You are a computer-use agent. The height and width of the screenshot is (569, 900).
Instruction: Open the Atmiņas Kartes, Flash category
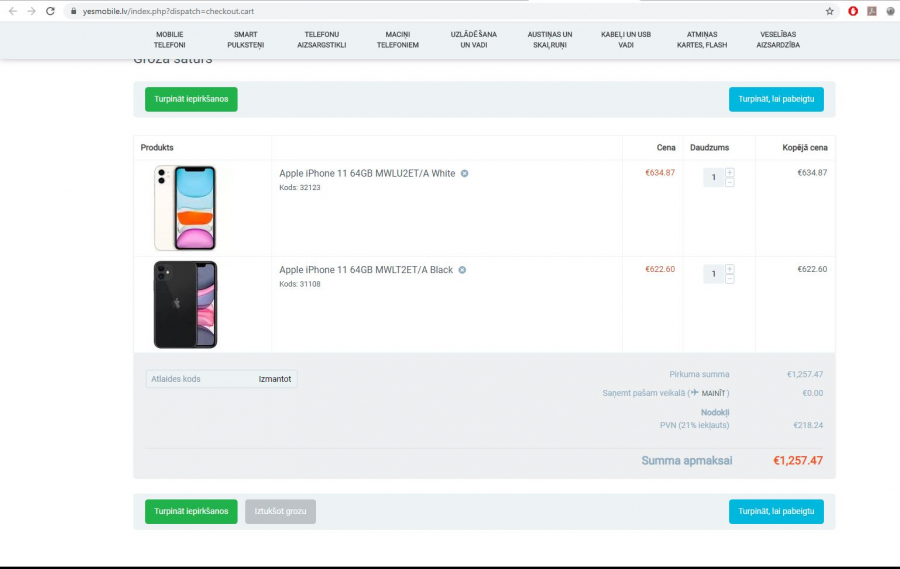pos(702,40)
